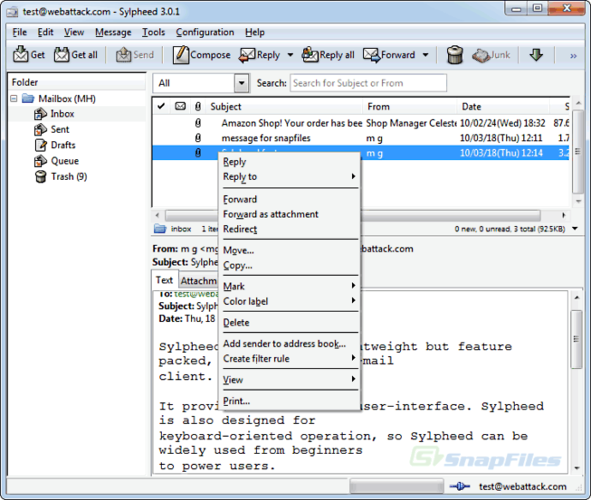Expand Create filter rule submenu
This screenshot has width=591, height=500.
coord(289,358)
